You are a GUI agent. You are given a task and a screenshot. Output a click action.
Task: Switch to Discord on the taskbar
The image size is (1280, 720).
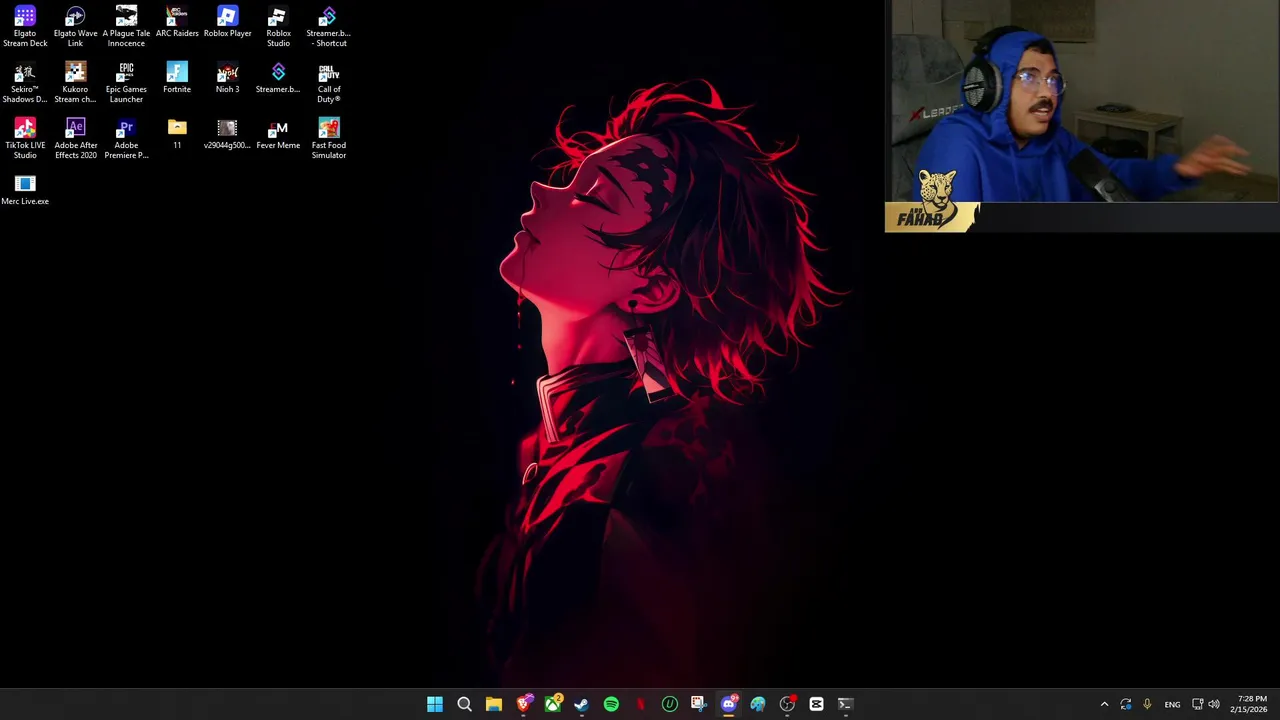[728, 704]
